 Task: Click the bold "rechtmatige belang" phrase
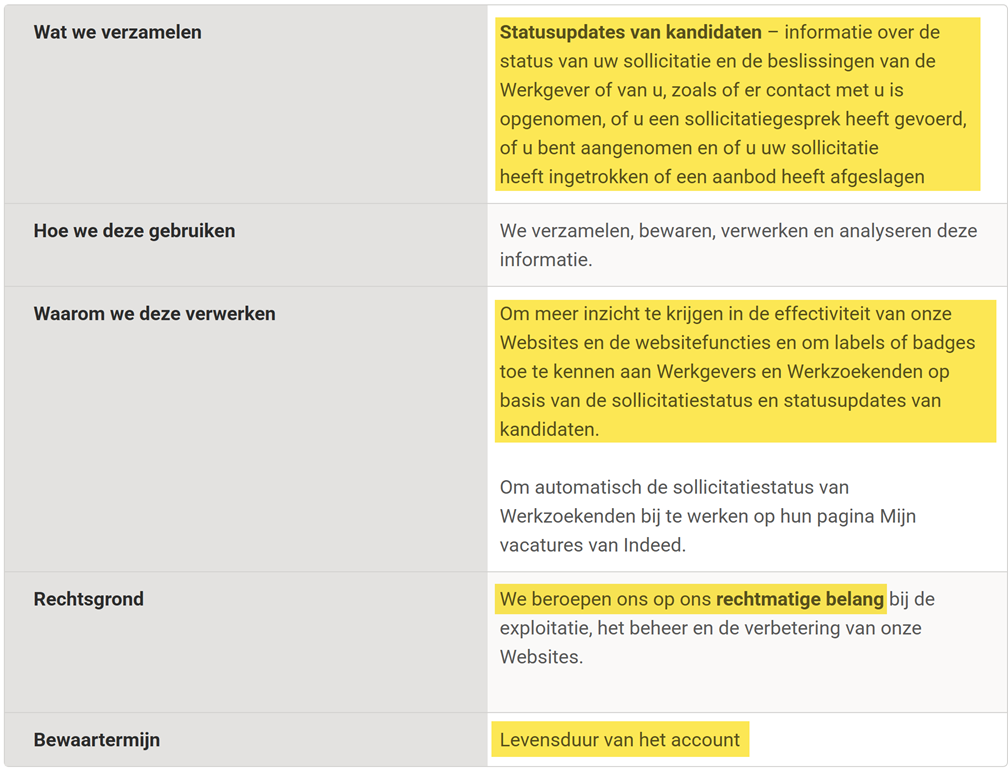(x=799, y=599)
